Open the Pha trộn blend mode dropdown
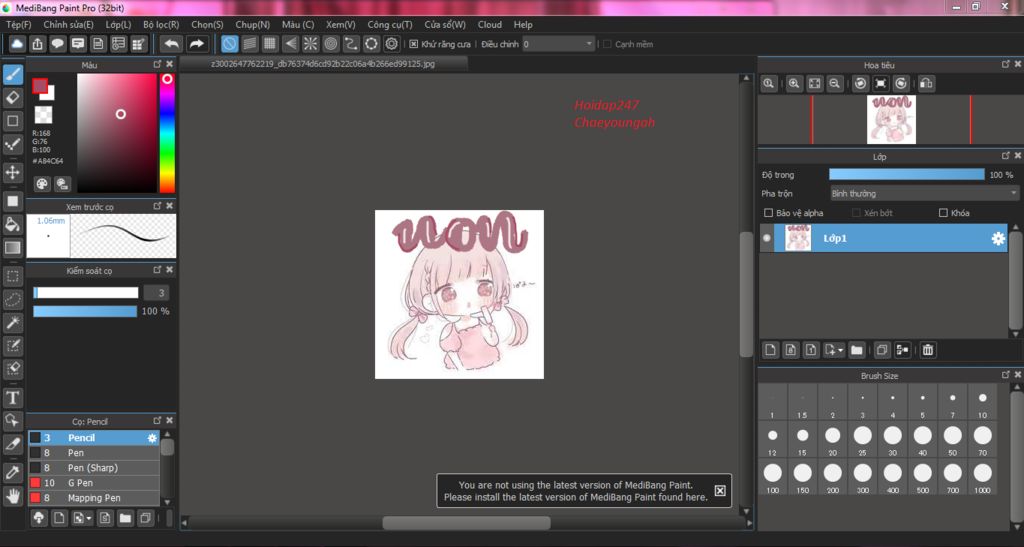 923,193
